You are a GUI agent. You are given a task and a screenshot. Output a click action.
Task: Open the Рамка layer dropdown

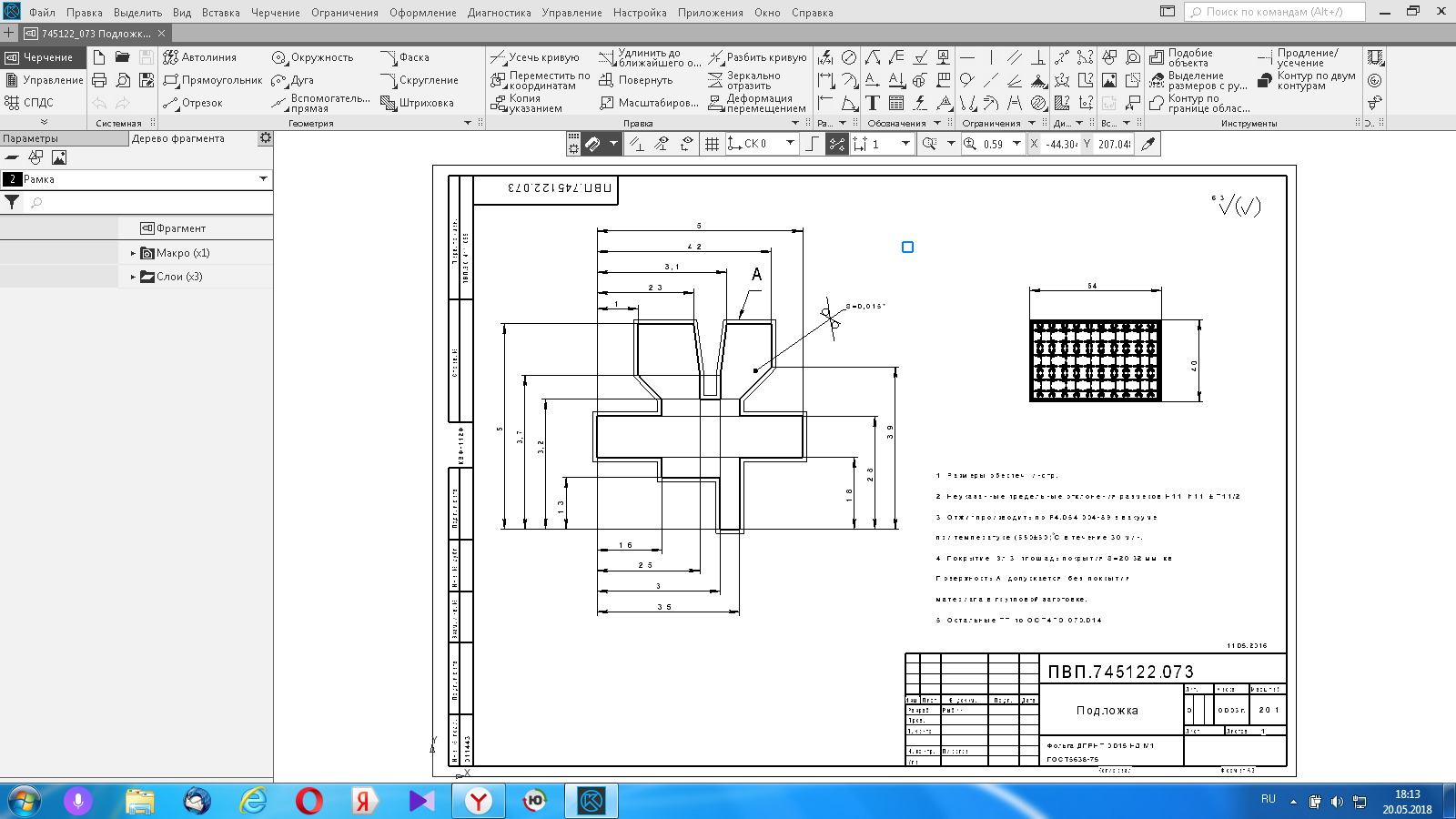click(263, 179)
